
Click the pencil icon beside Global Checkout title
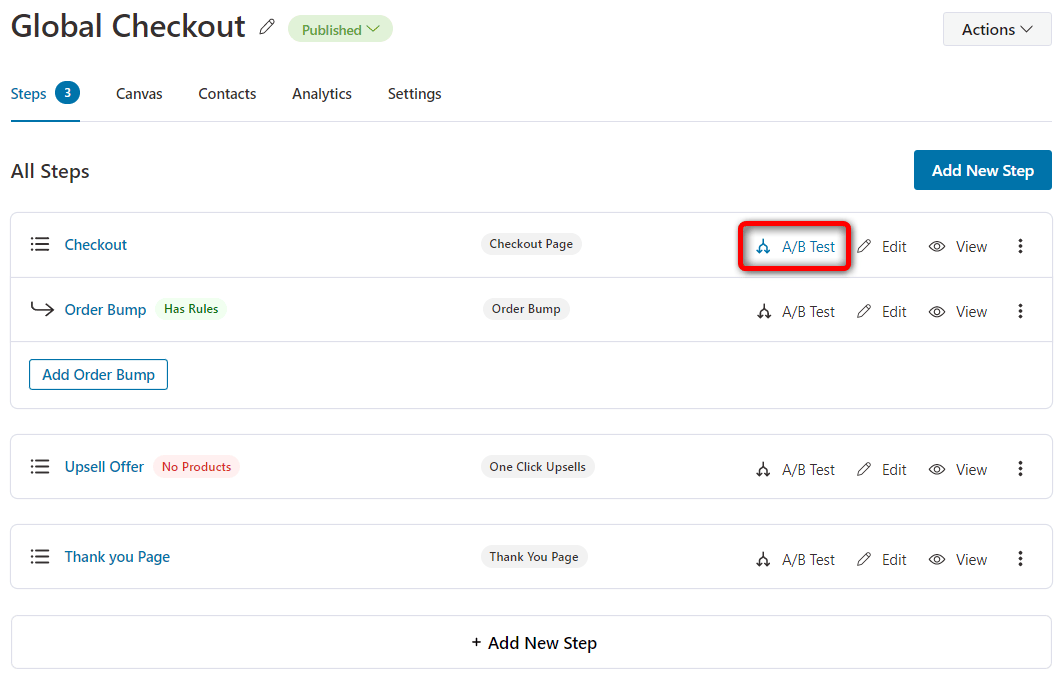point(267,27)
